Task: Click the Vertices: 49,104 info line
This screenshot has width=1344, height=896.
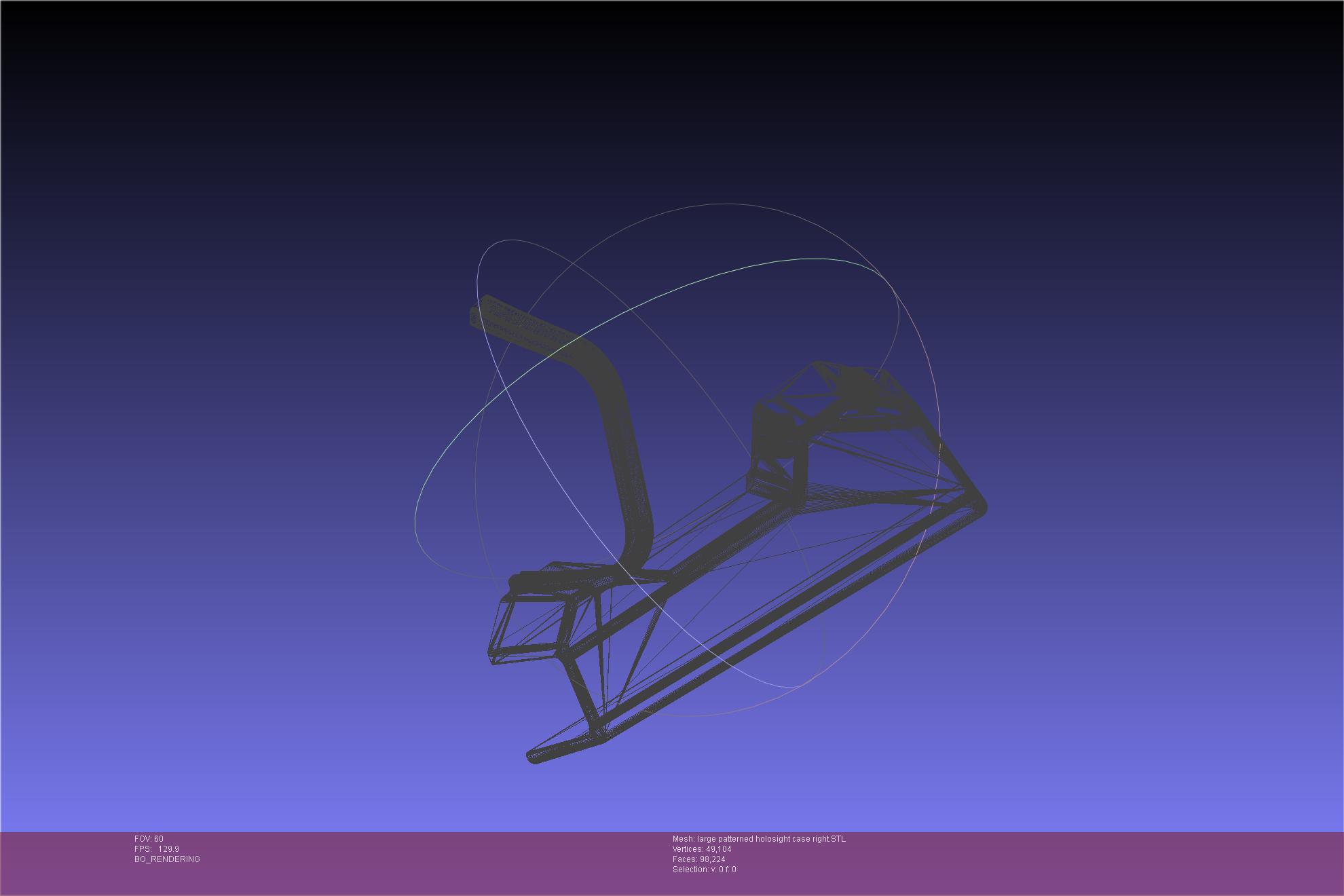Action: pos(702,849)
